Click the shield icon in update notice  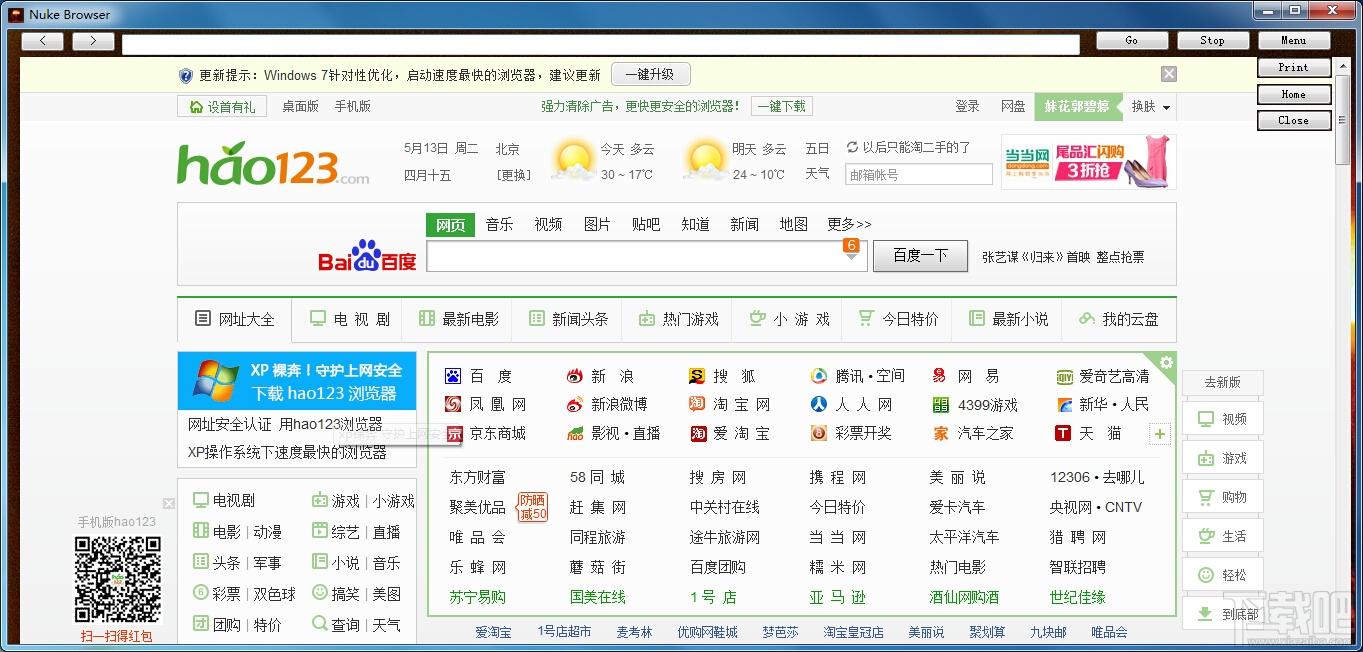[x=186, y=75]
